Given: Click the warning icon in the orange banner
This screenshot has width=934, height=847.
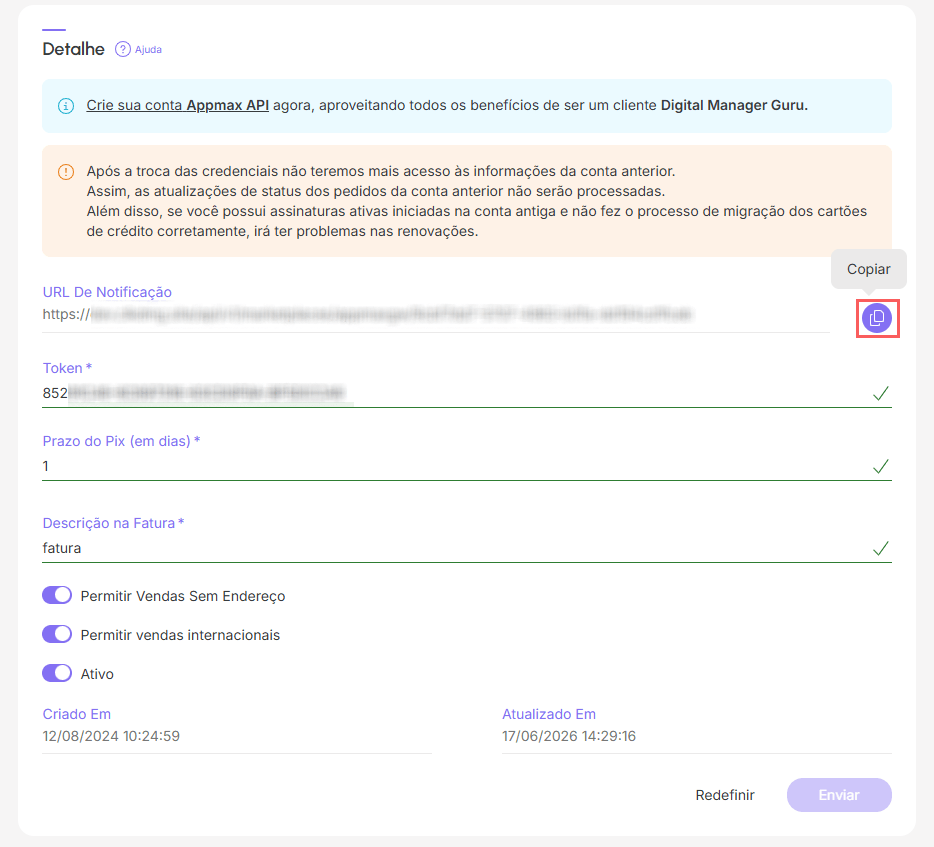Looking at the screenshot, I should (66, 172).
